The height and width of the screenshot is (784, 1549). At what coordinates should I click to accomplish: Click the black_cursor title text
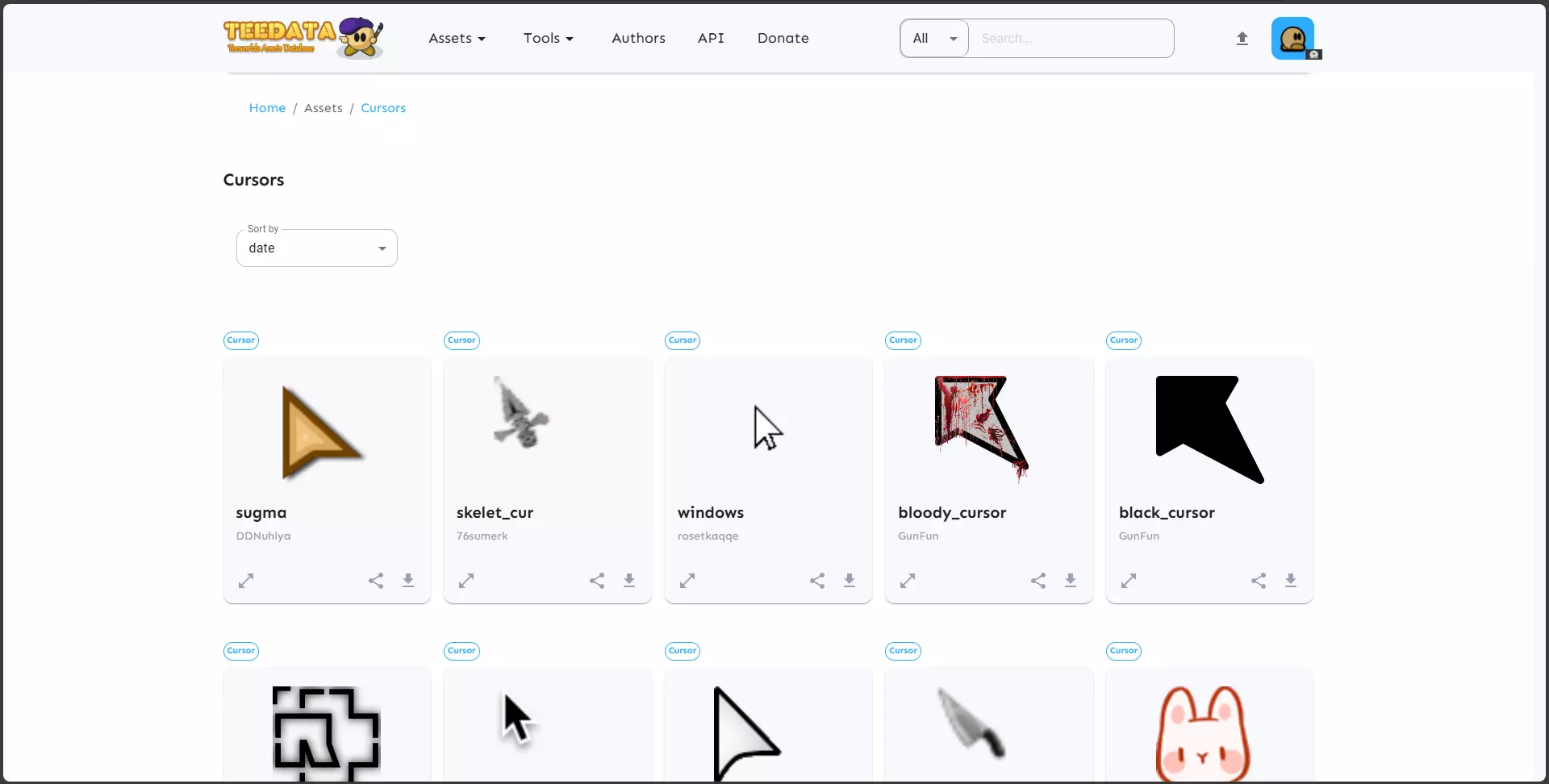click(x=1167, y=513)
